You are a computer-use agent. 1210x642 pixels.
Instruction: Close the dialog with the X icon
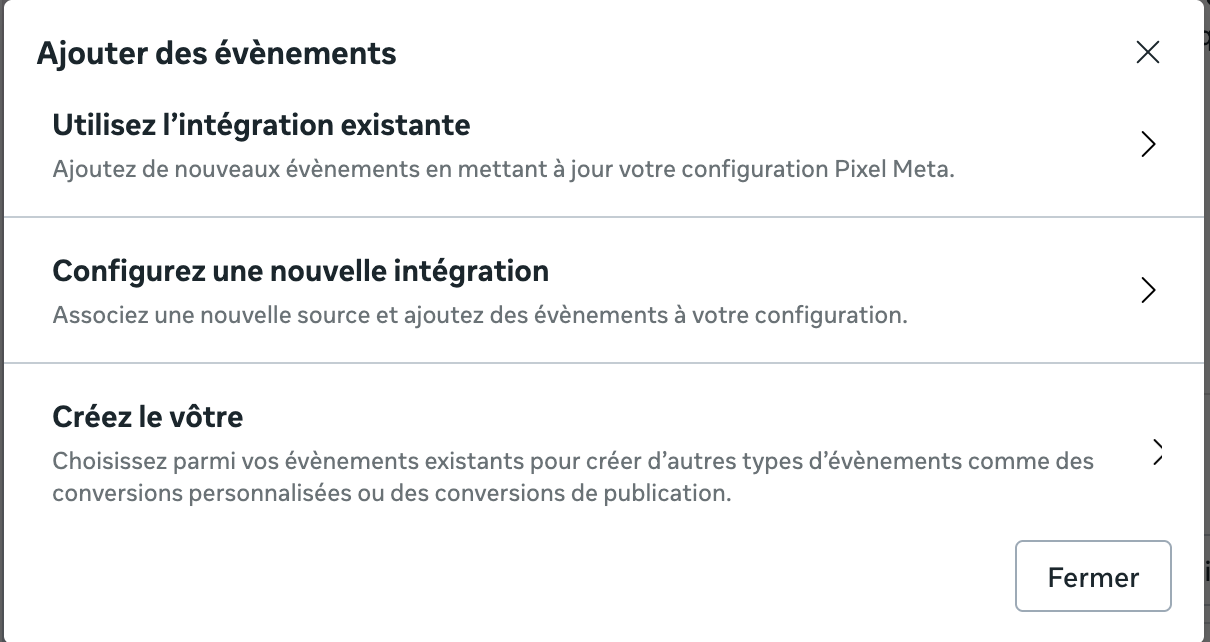click(1147, 53)
